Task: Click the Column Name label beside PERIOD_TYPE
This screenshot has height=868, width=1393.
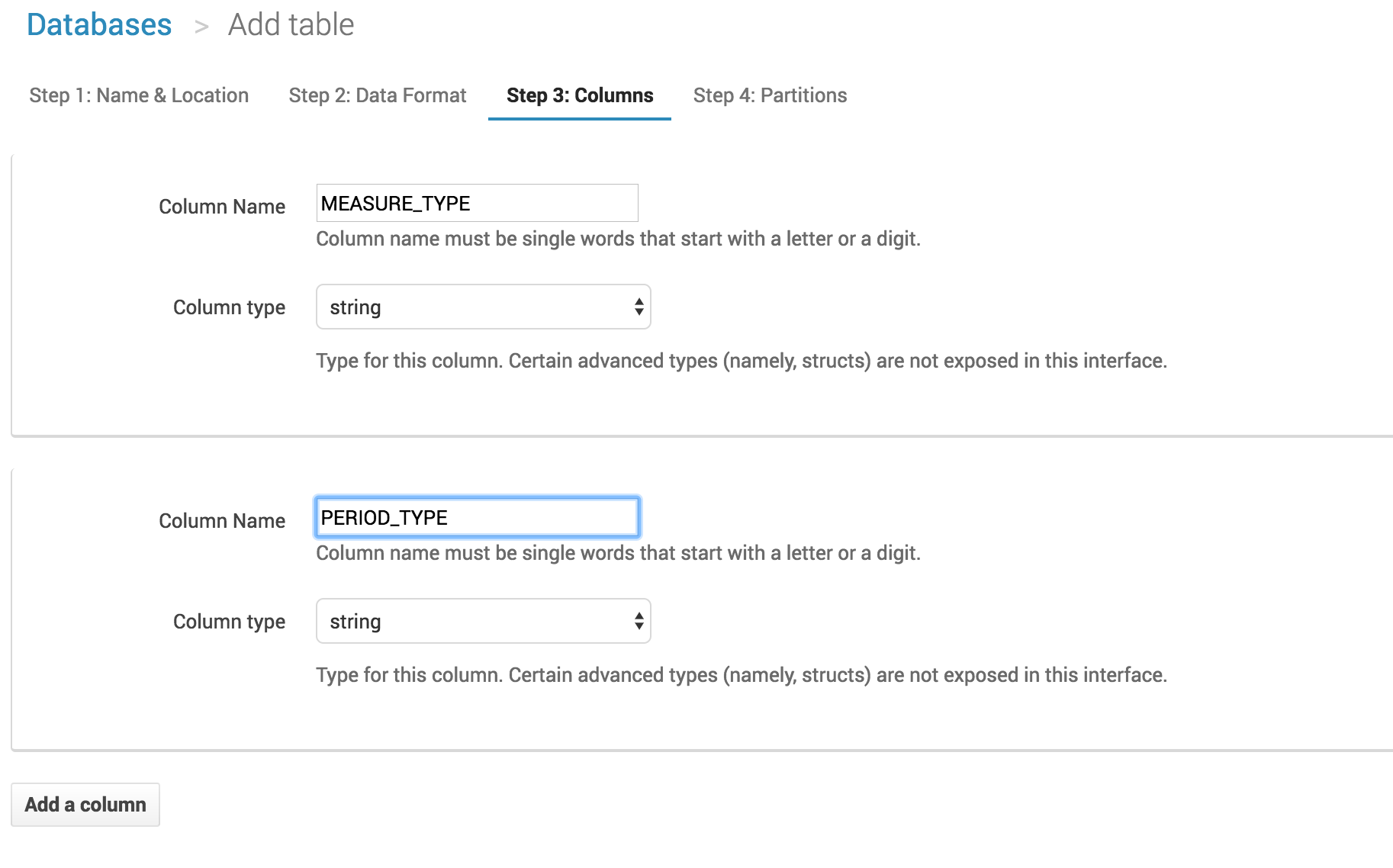Action: click(221, 521)
